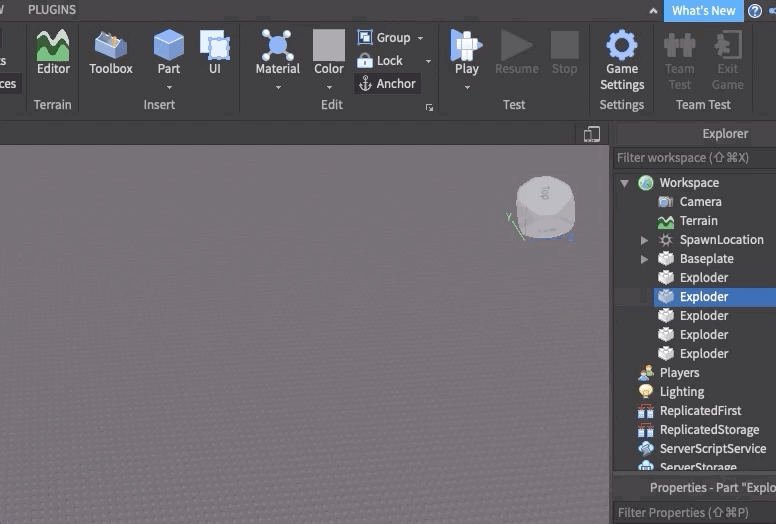The height and width of the screenshot is (524, 776).
Task: Open the Color dropdown arrow
Action: point(329,88)
